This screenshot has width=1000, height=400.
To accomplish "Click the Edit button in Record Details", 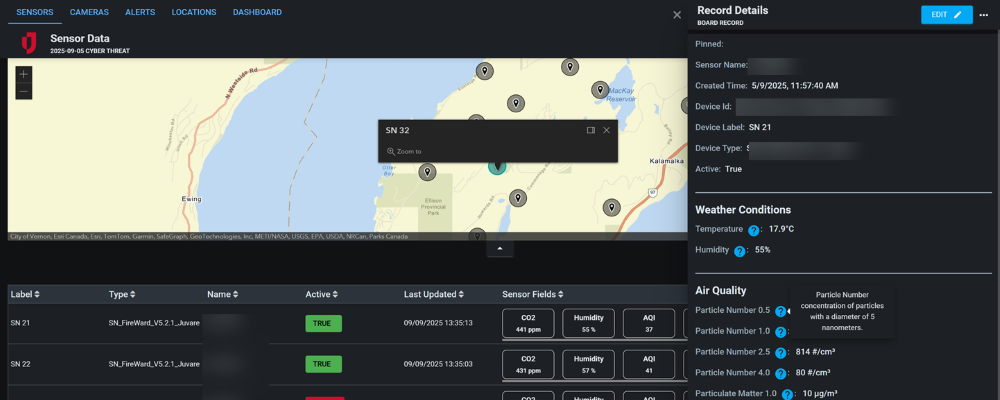I will pyautogui.click(x=946, y=15).
